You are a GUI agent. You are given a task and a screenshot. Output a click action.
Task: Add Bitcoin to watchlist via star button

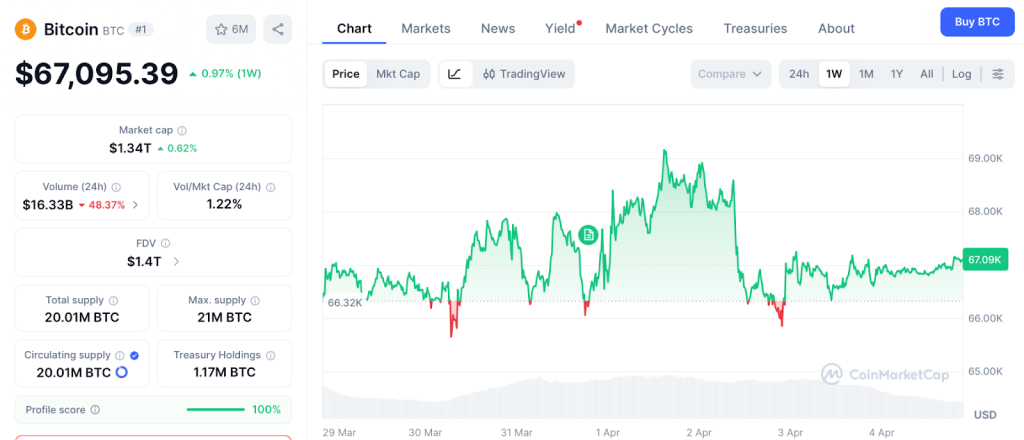230,29
